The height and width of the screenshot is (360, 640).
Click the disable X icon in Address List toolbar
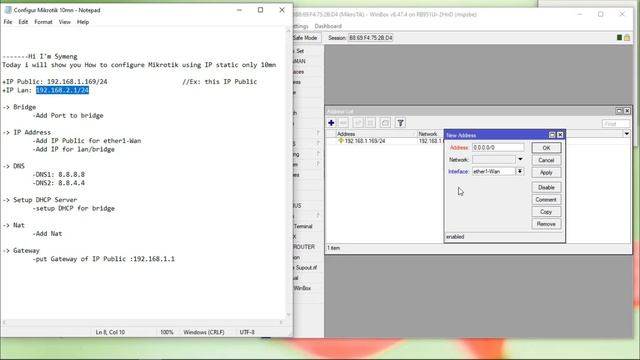[x=370, y=123]
